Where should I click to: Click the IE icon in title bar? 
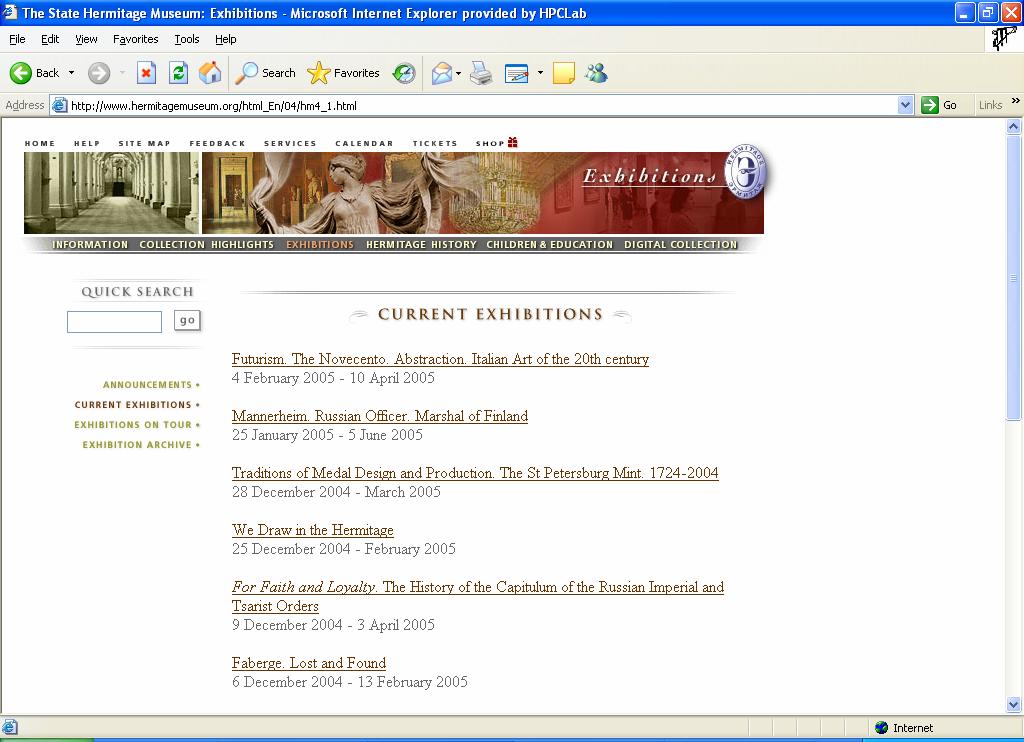coord(10,12)
